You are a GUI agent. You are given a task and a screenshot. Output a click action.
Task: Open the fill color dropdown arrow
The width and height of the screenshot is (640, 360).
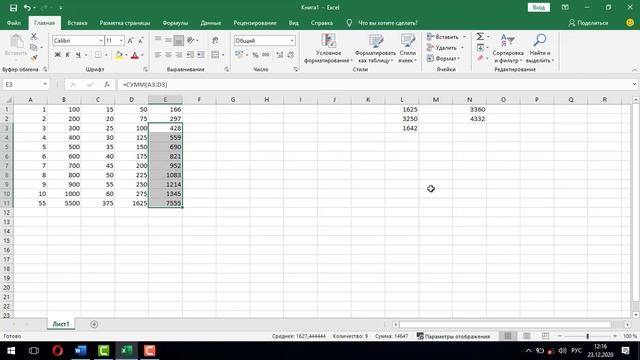[x=126, y=55]
